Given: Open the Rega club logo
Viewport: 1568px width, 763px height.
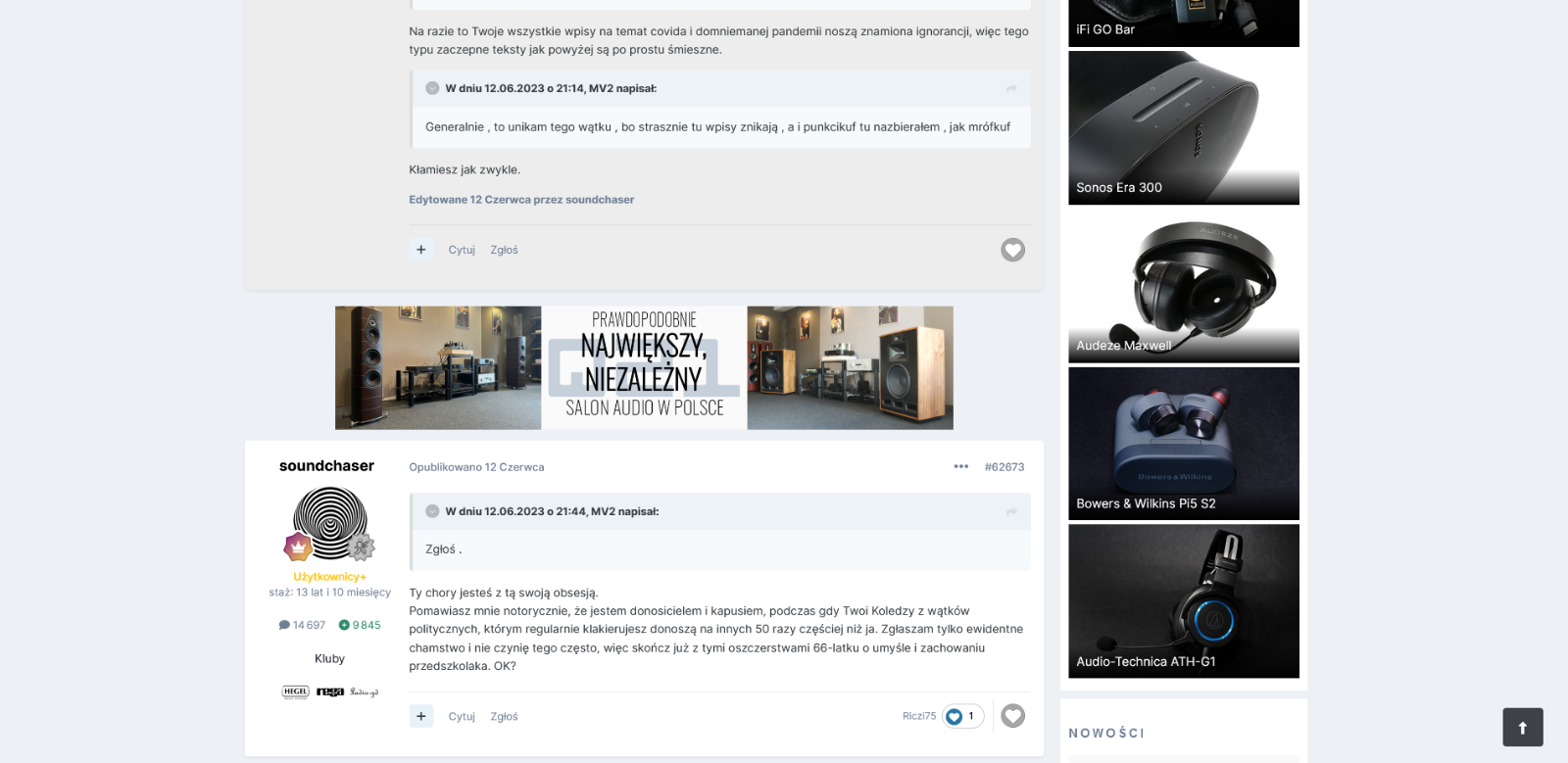Looking at the screenshot, I should 330,691.
